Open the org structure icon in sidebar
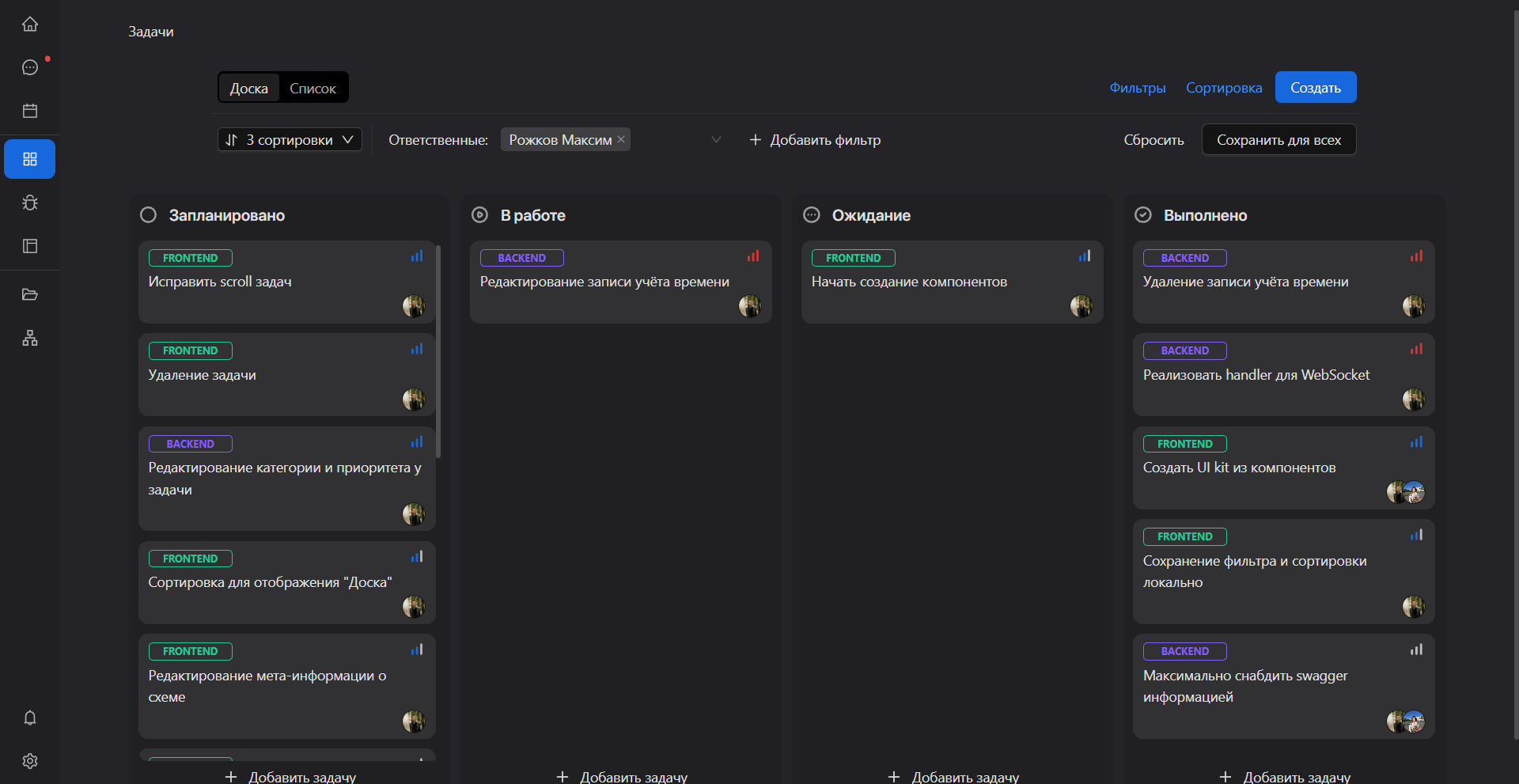The image size is (1519, 784). pyautogui.click(x=30, y=338)
